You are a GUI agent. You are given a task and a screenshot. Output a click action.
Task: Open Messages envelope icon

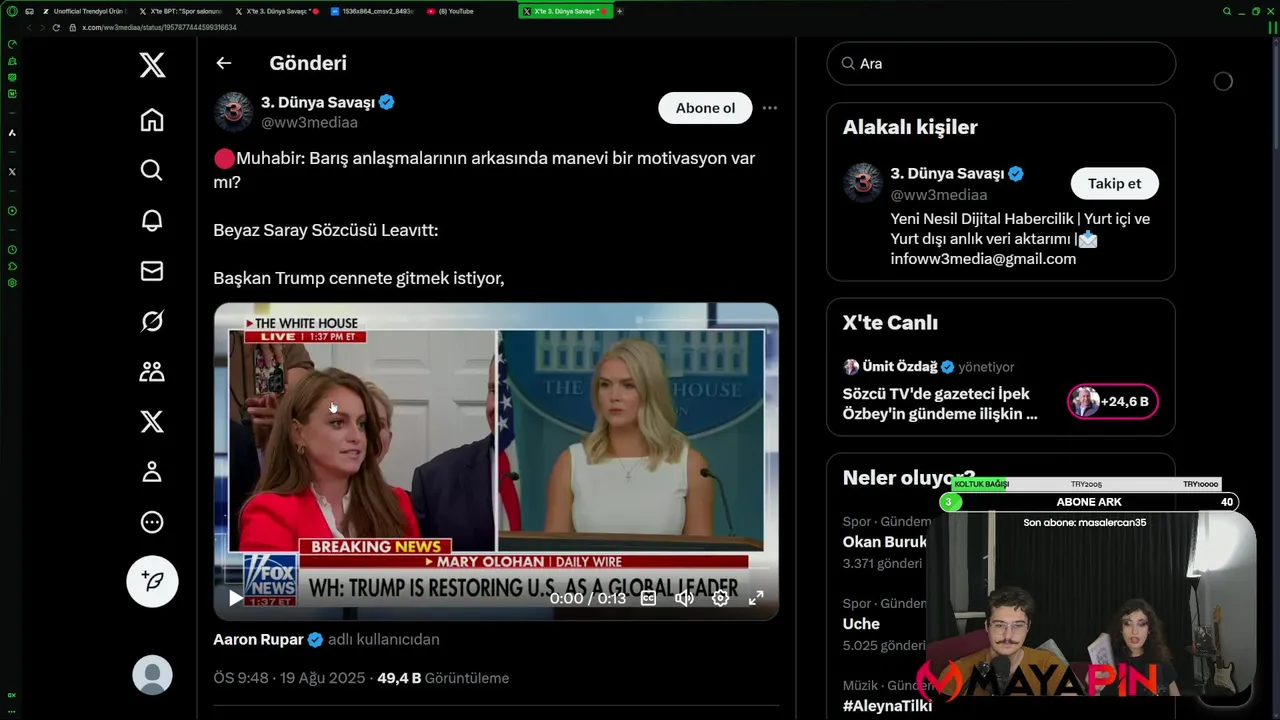(152, 271)
